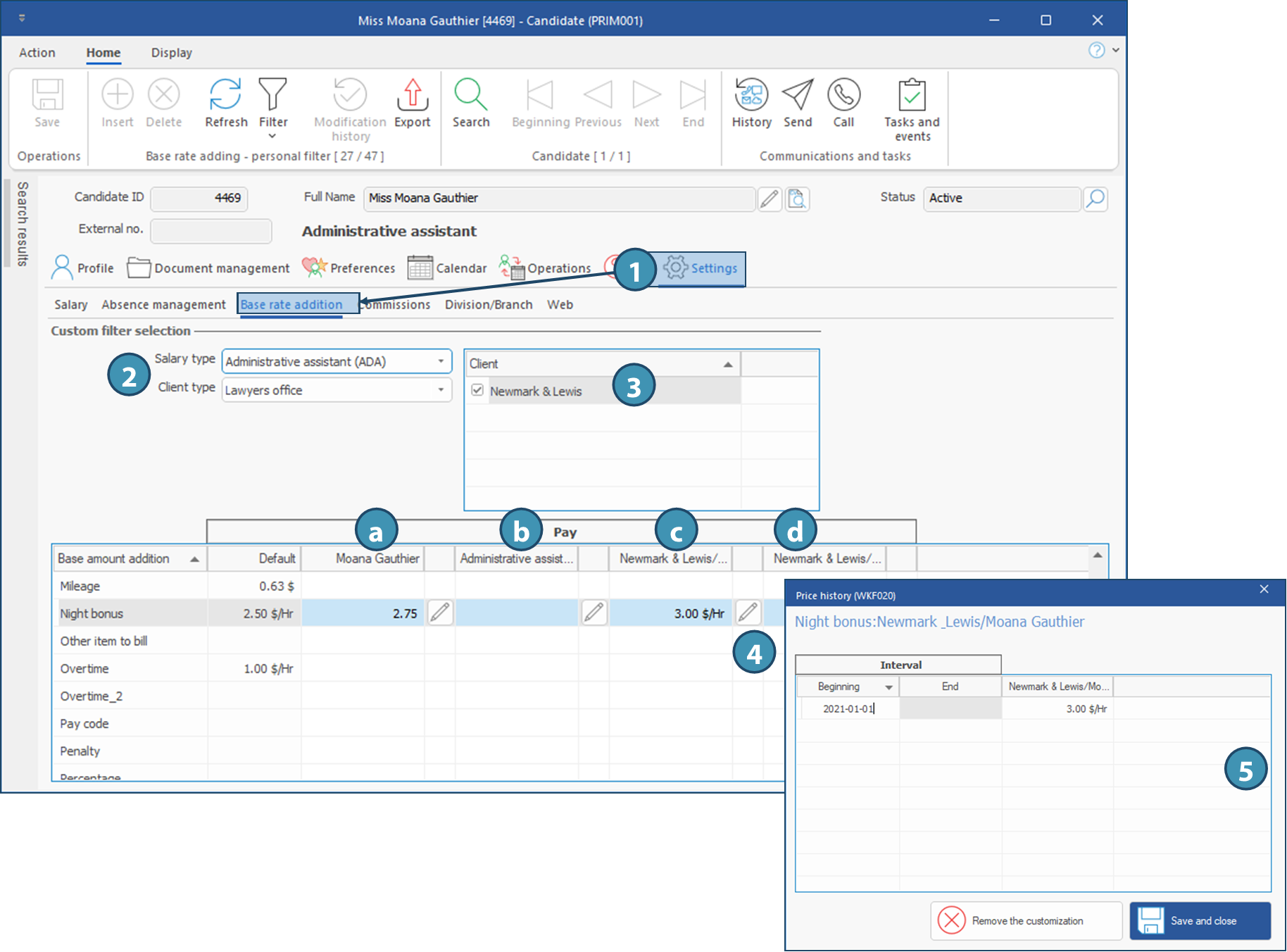1287x952 pixels.
Task: Open the Absence management tab
Action: [163, 305]
